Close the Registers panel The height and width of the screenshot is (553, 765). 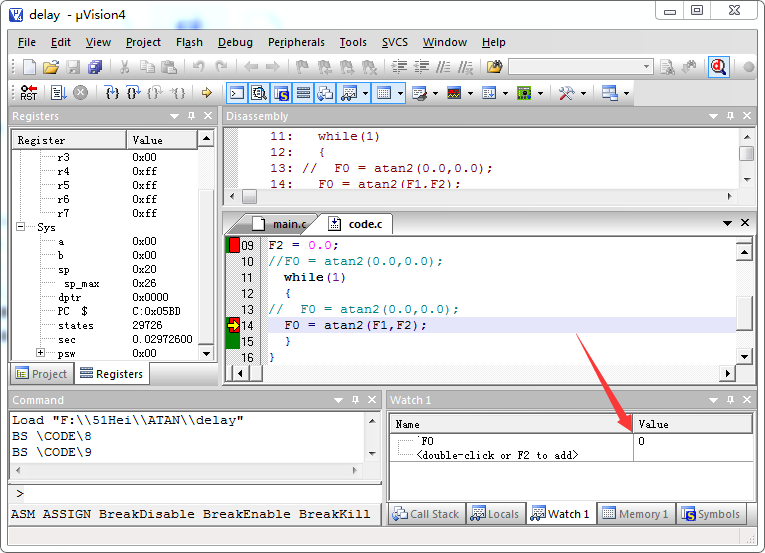(208, 116)
